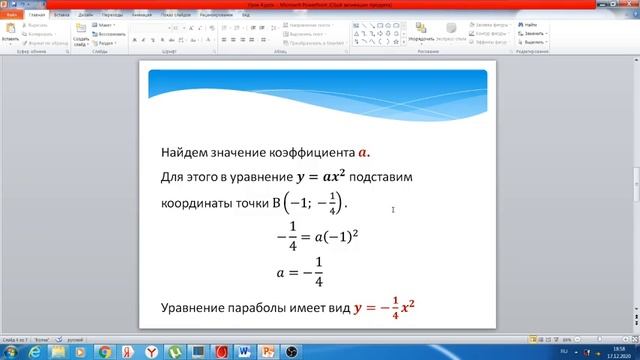Click the Word icon in the taskbar
Screen dimensions: 640x360
(244, 351)
